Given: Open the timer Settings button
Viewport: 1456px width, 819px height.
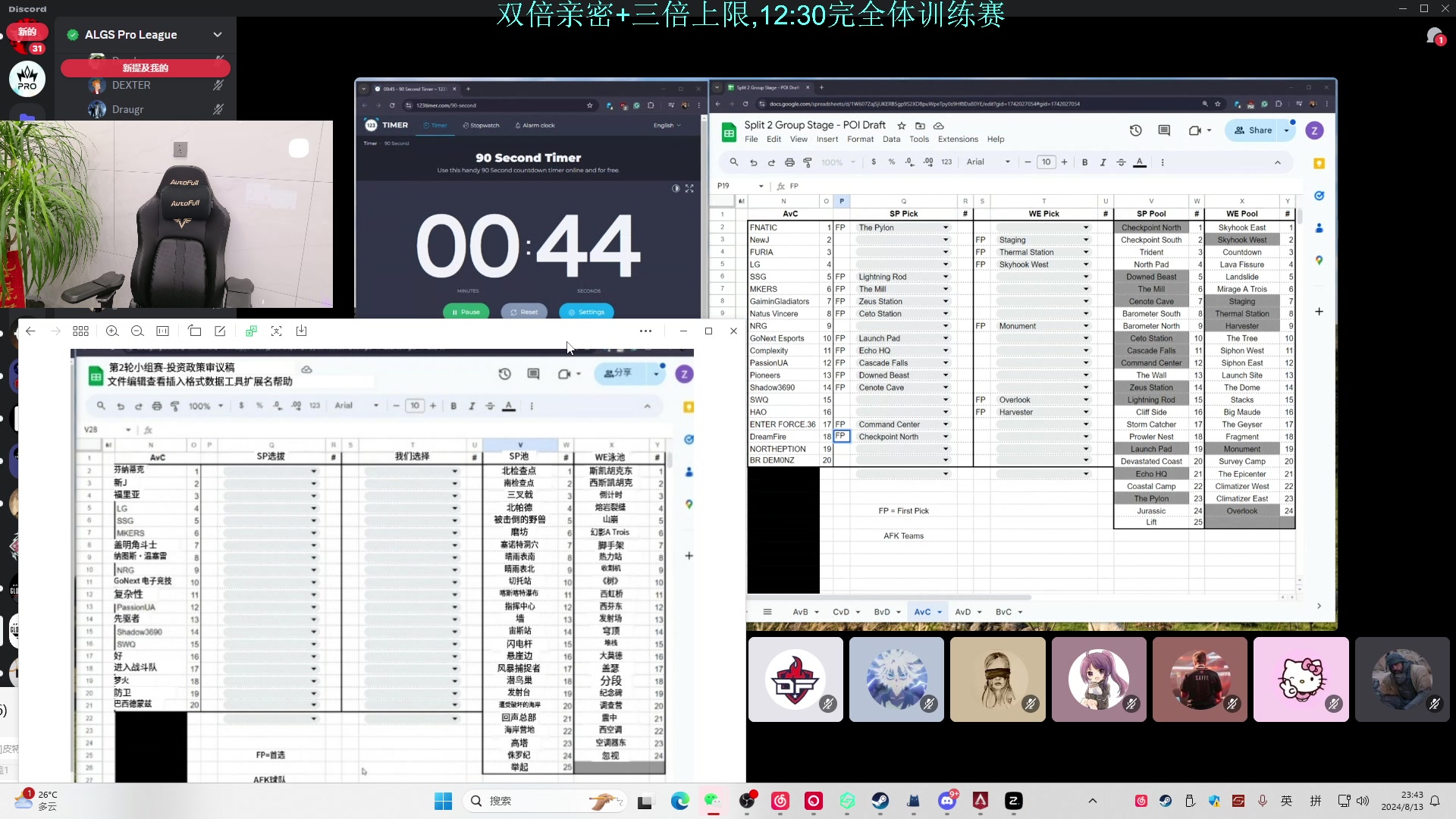Looking at the screenshot, I should point(586,312).
